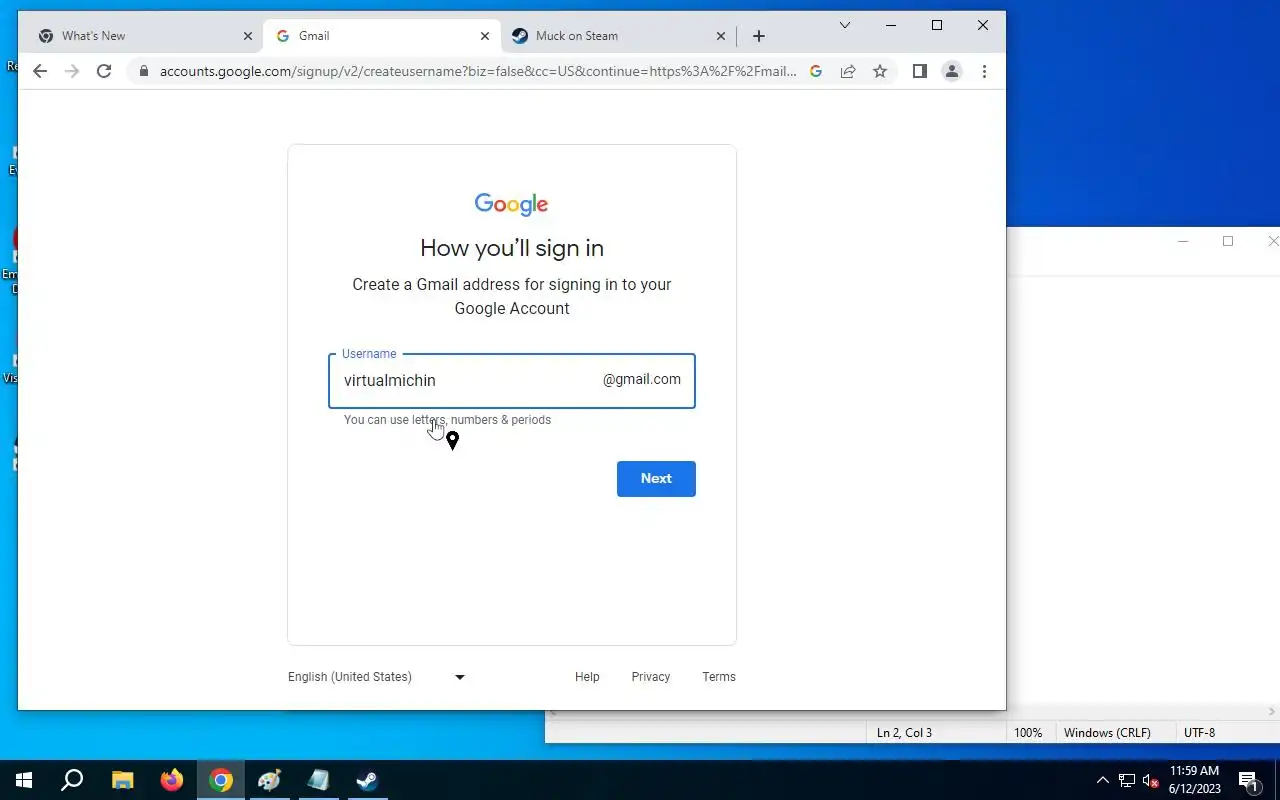The image size is (1280, 800).
Task: Click the muted volume tray icon
Action: tap(1151, 780)
